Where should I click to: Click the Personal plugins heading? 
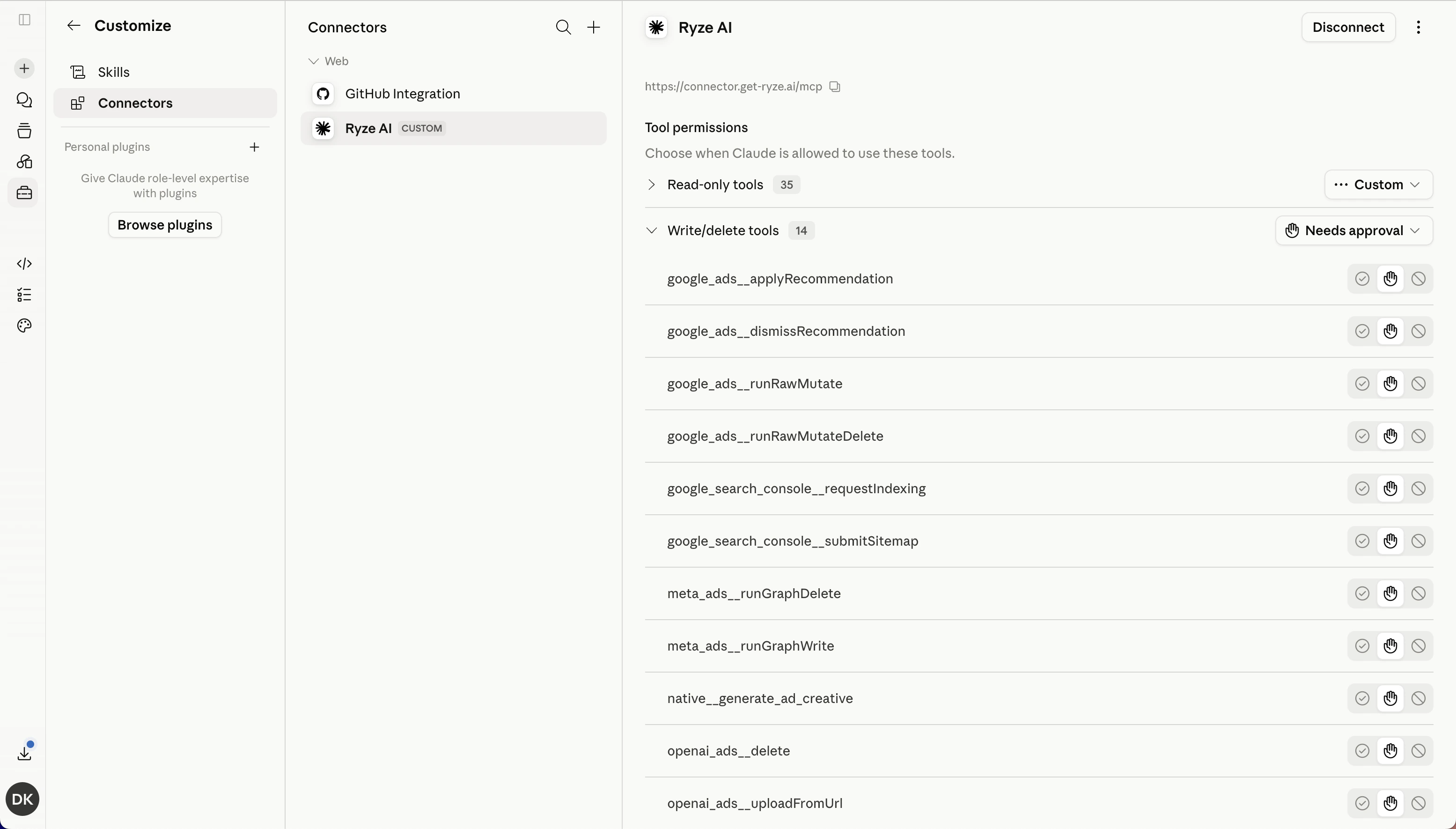(107, 148)
